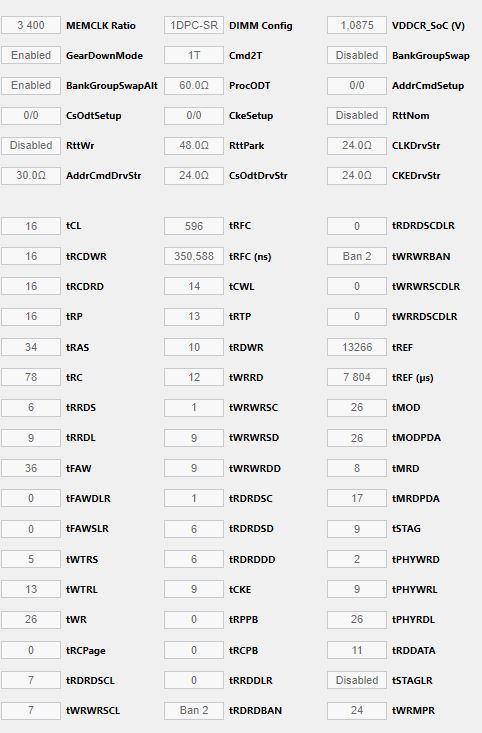482x733 pixels.
Task: Click the AddrCmdDrvStr 30.0Ω field
Action: click(x=31, y=175)
